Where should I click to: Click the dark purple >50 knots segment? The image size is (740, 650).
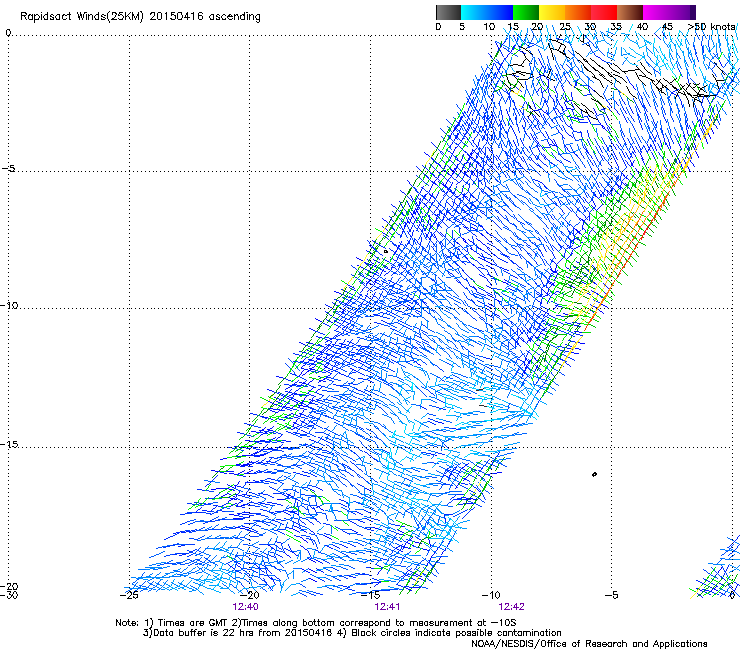[693, 12]
